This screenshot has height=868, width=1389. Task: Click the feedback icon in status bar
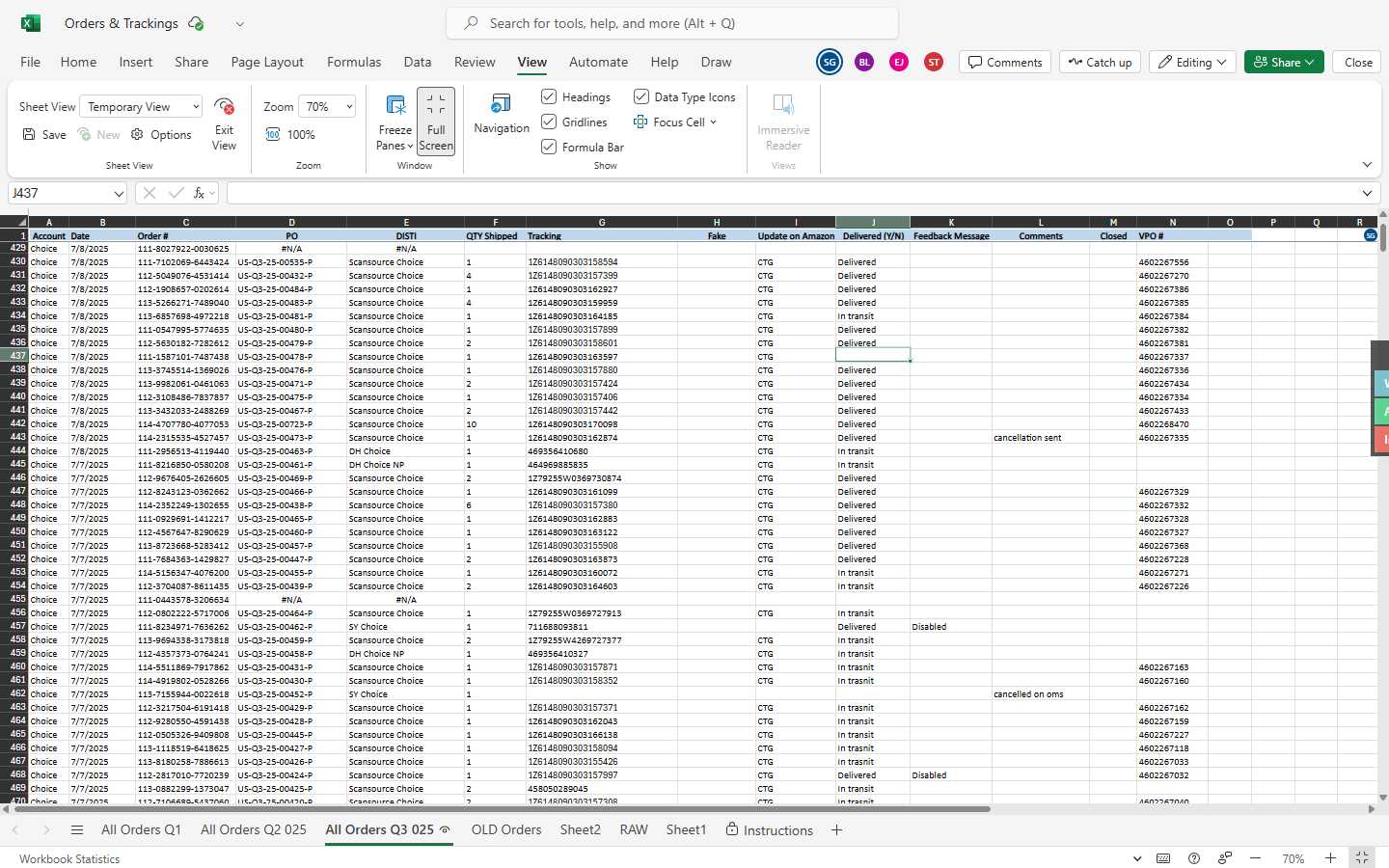(x=1225, y=858)
